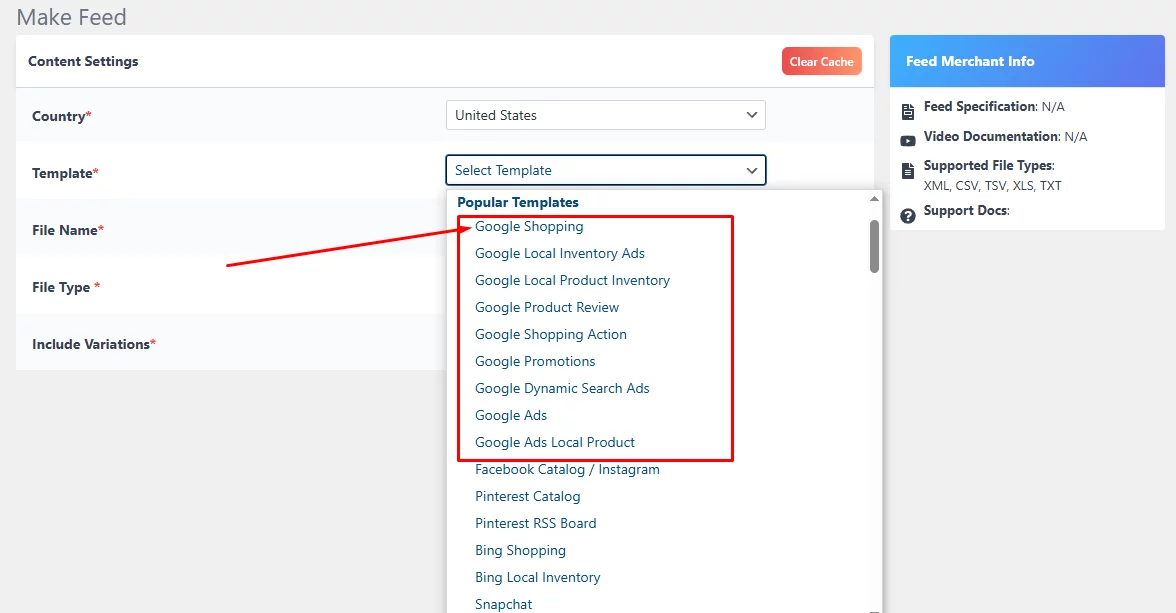Click the Clear Cache button
This screenshot has height=613, width=1176.
(821, 62)
